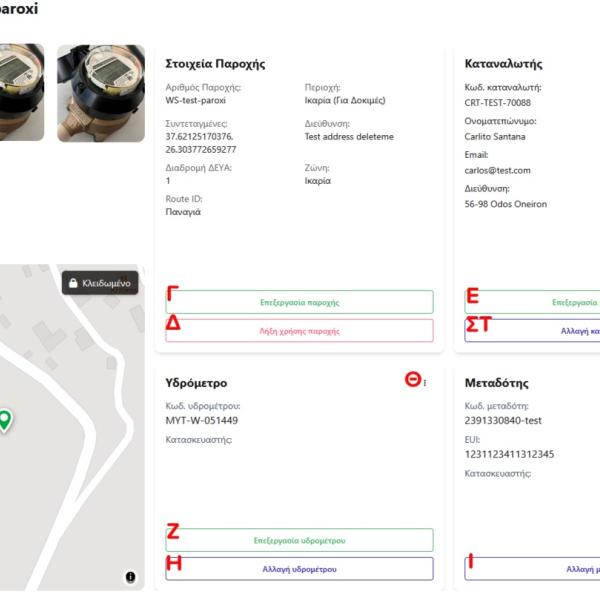Click the meter code MYT-W-051449

tap(201, 420)
